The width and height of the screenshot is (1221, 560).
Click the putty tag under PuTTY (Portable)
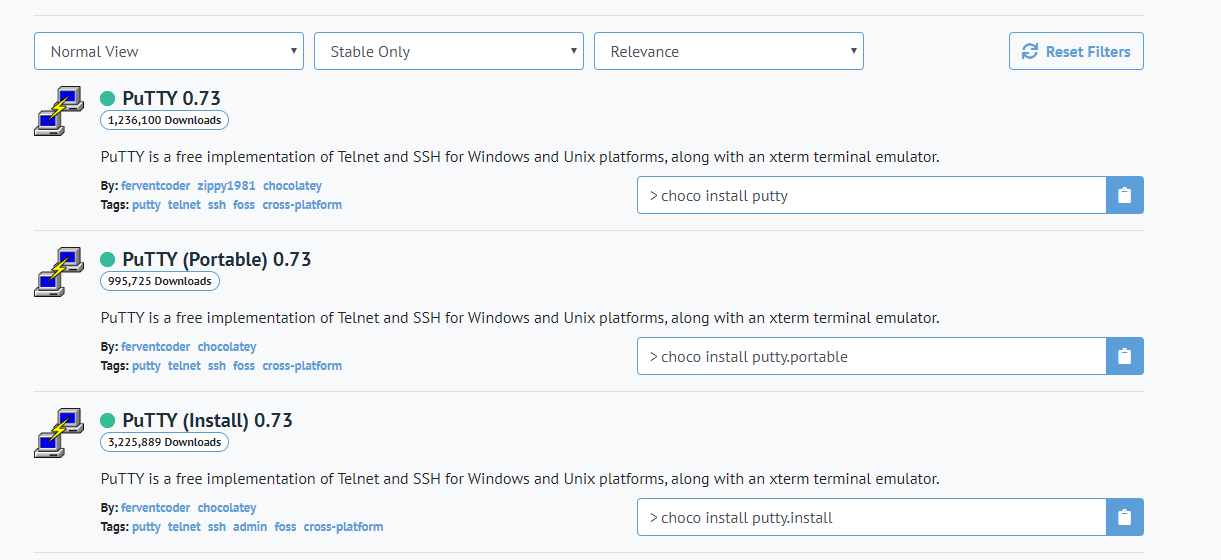pyautogui.click(x=146, y=366)
